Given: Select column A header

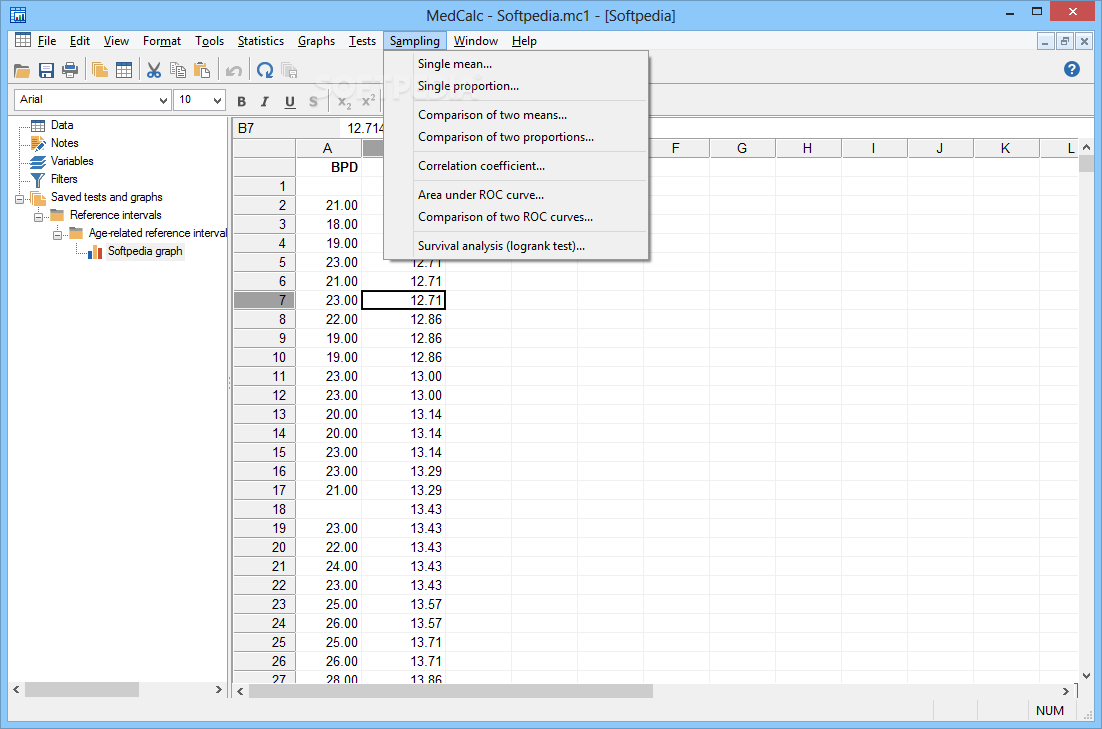Looking at the screenshot, I should point(328,148).
